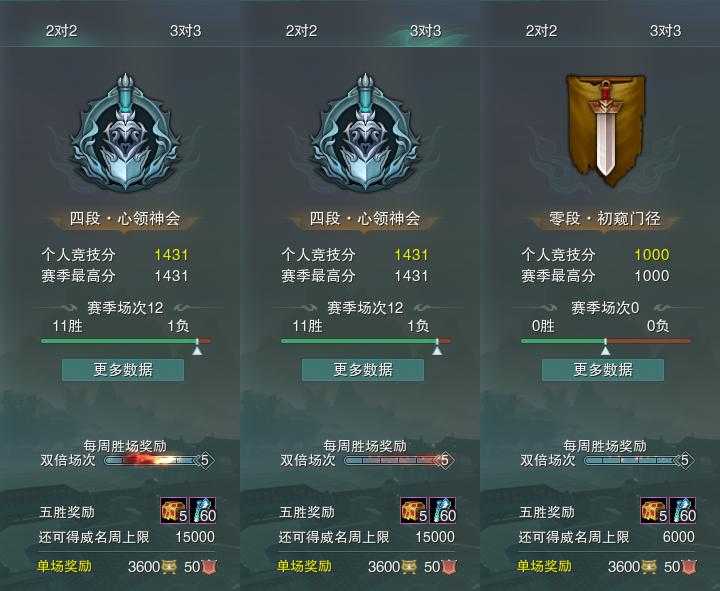
Task: Select the highlighted 3对3 tab in middle panel
Action: [425, 31]
